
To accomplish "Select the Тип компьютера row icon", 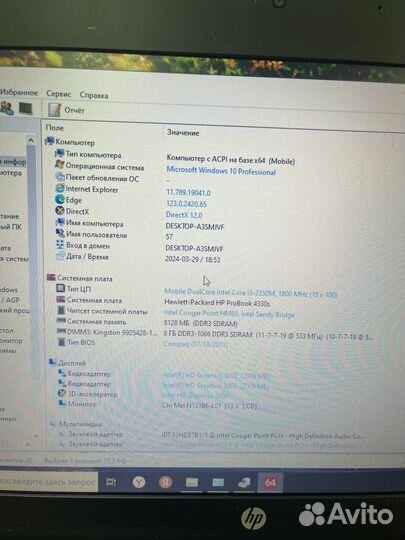I will 60,153.
